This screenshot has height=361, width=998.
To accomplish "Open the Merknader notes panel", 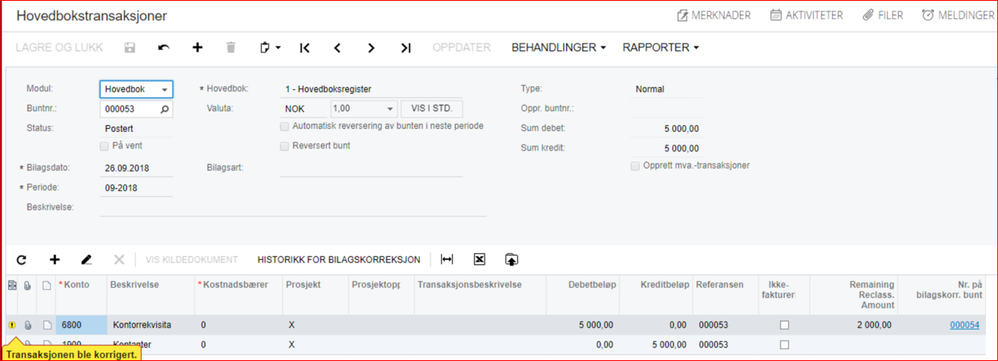I will click(713, 15).
